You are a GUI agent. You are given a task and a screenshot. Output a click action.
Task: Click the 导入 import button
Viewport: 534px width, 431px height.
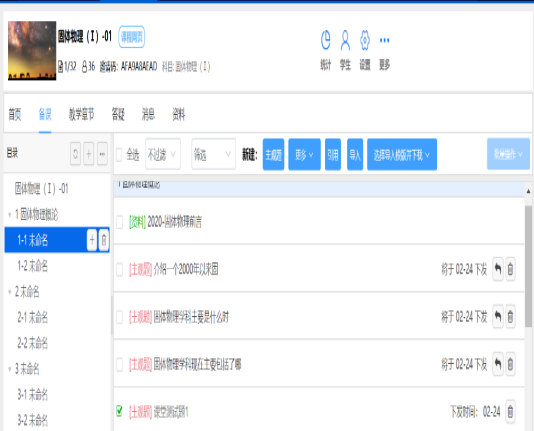click(355, 154)
